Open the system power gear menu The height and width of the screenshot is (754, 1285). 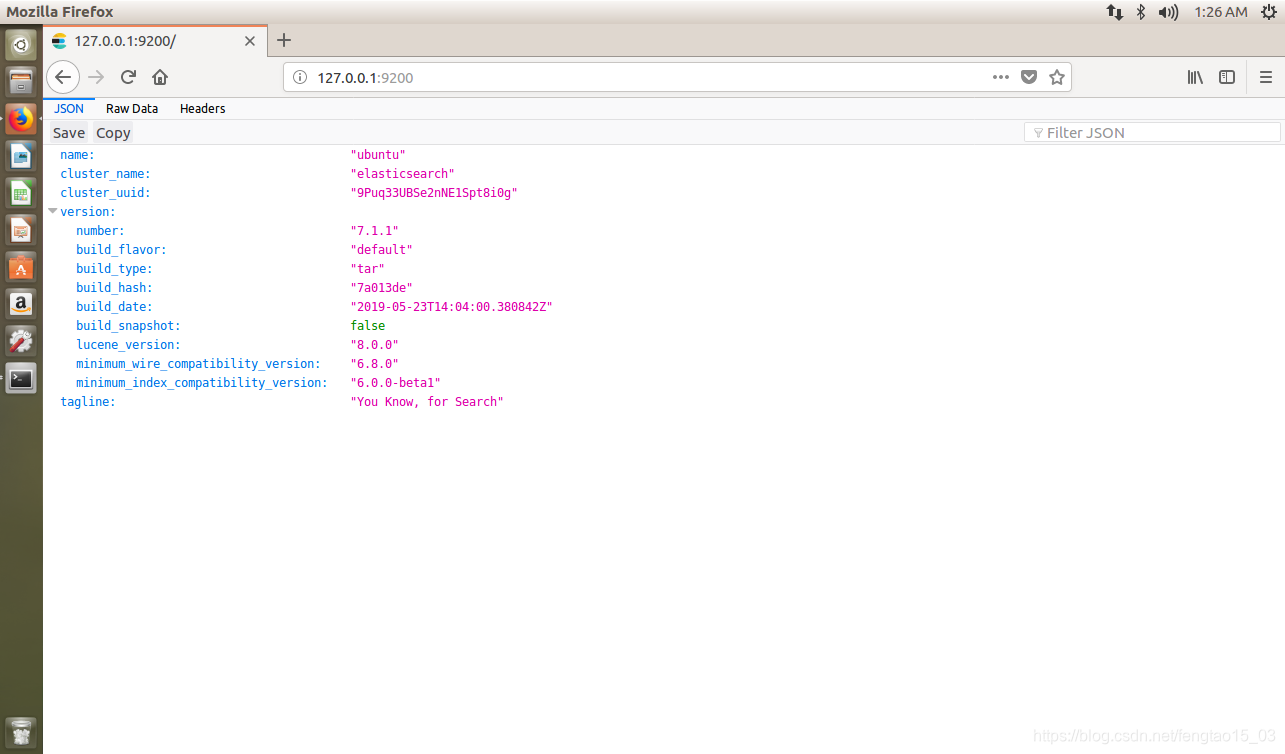click(1269, 12)
